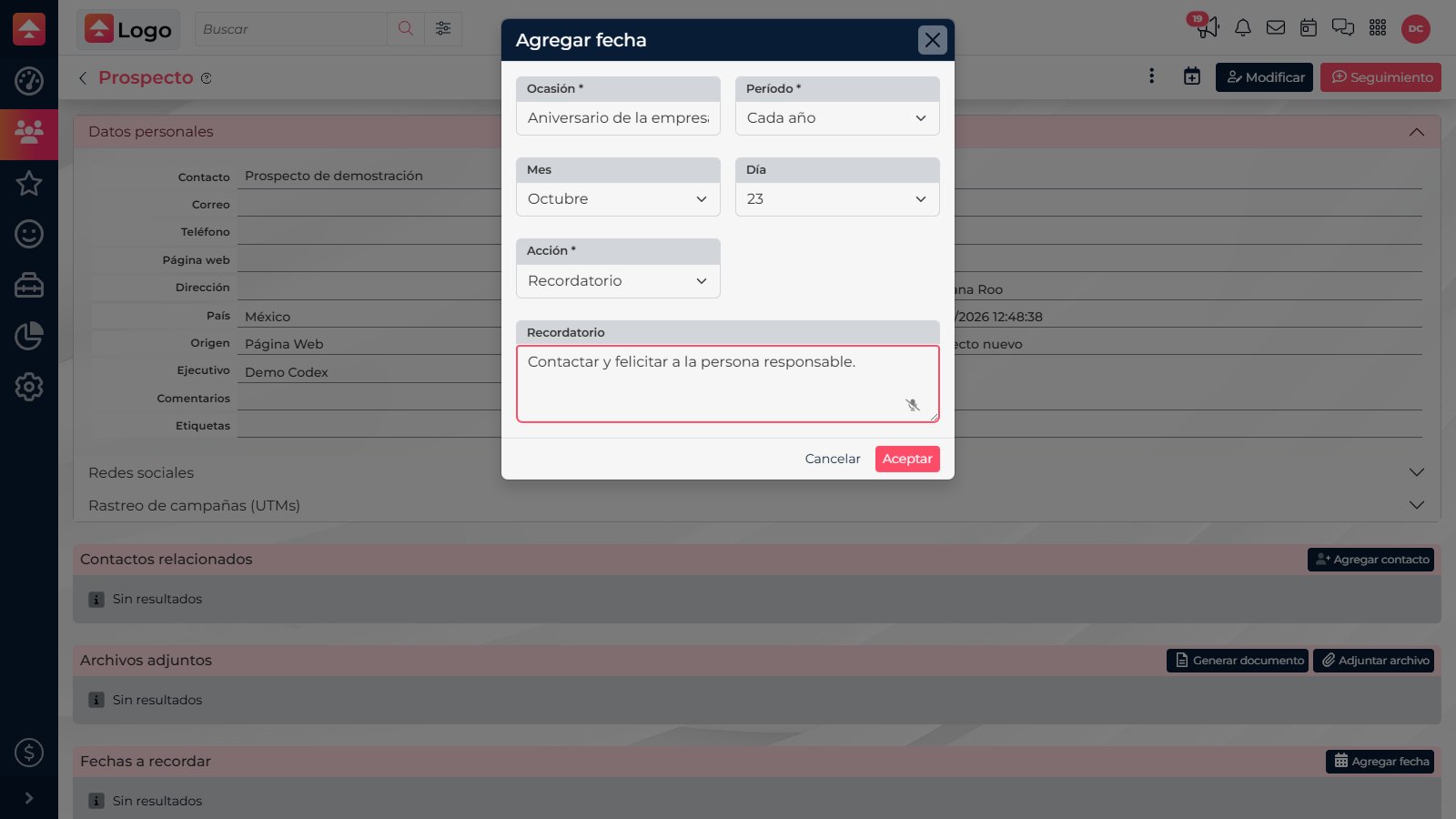
Task: Expand the sidebar with the bottom arrow
Action: click(x=29, y=798)
